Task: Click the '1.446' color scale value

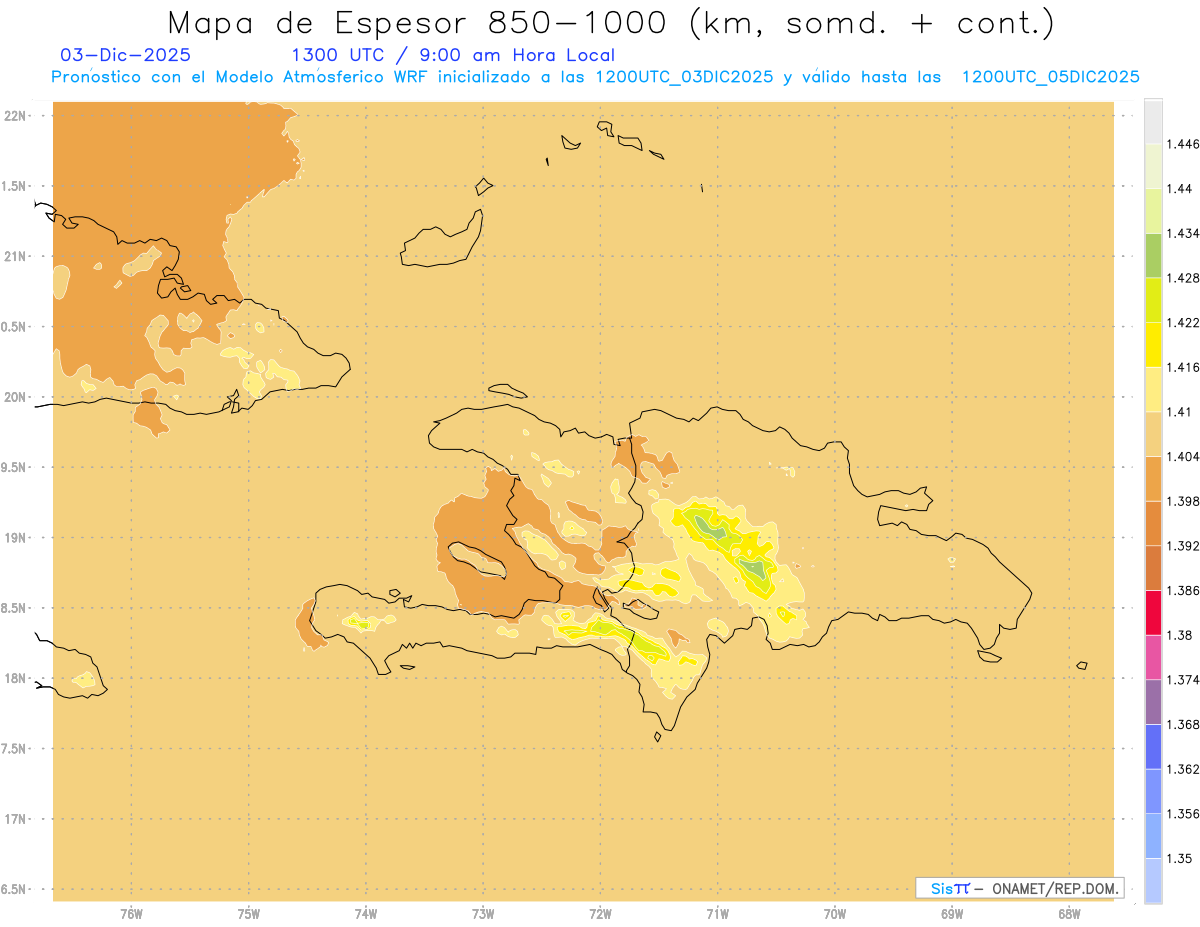Action: [x=1183, y=144]
